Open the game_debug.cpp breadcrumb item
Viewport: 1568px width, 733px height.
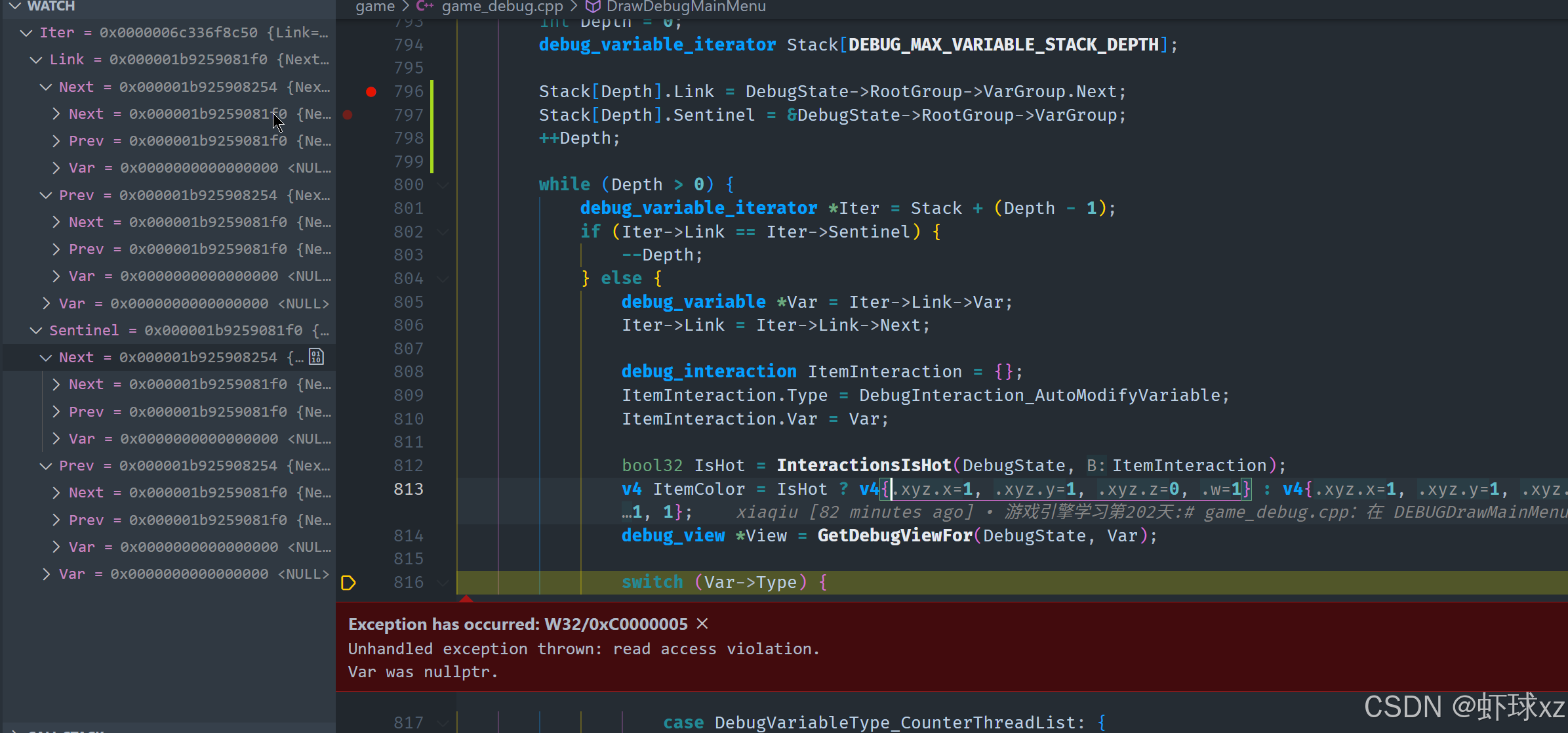tap(502, 7)
